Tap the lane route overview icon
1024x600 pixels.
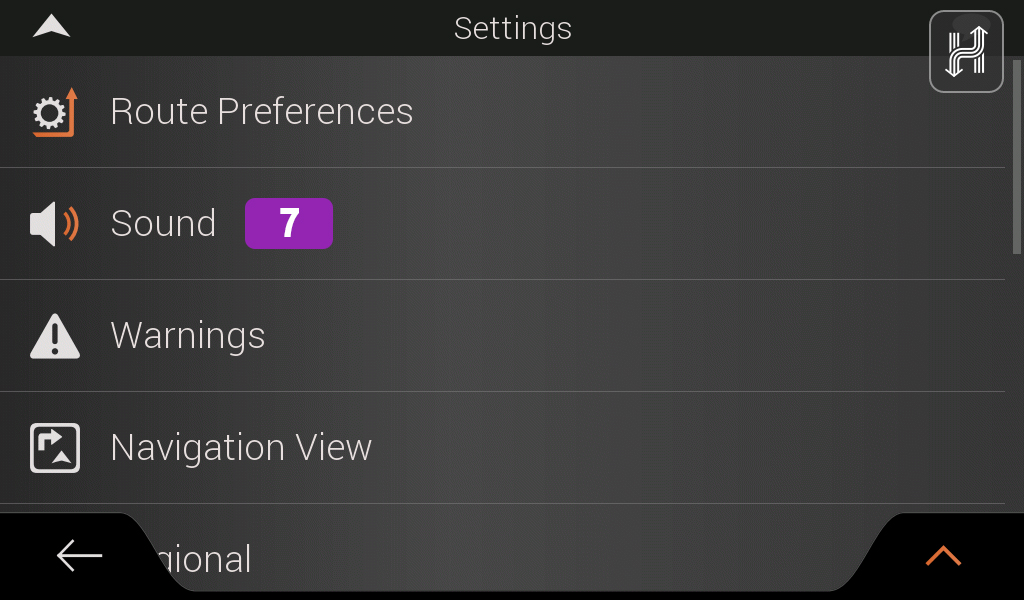pyautogui.click(x=966, y=52)
